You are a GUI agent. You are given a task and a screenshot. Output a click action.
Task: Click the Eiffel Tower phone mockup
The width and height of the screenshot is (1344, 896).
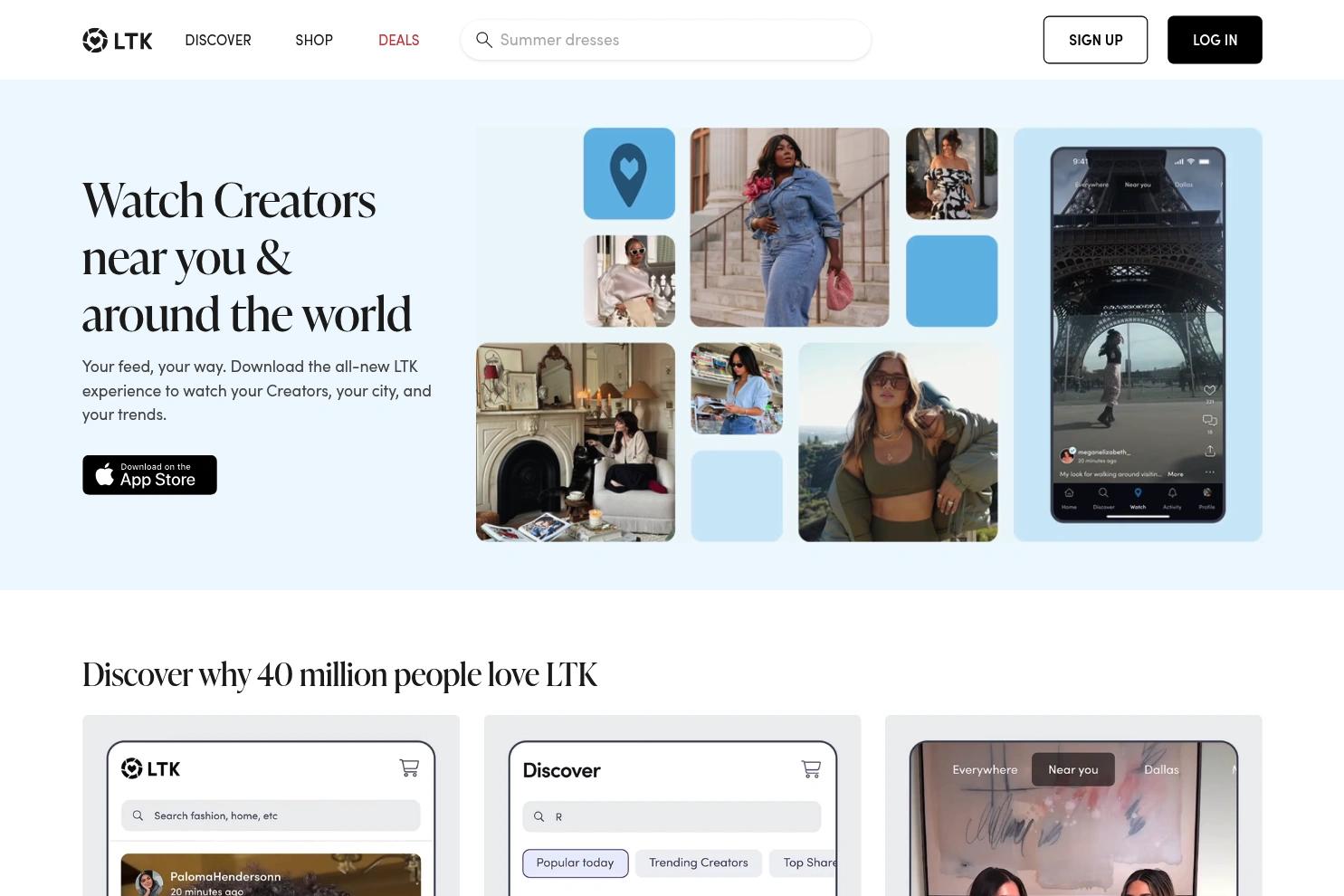(x=1138, y=335)
